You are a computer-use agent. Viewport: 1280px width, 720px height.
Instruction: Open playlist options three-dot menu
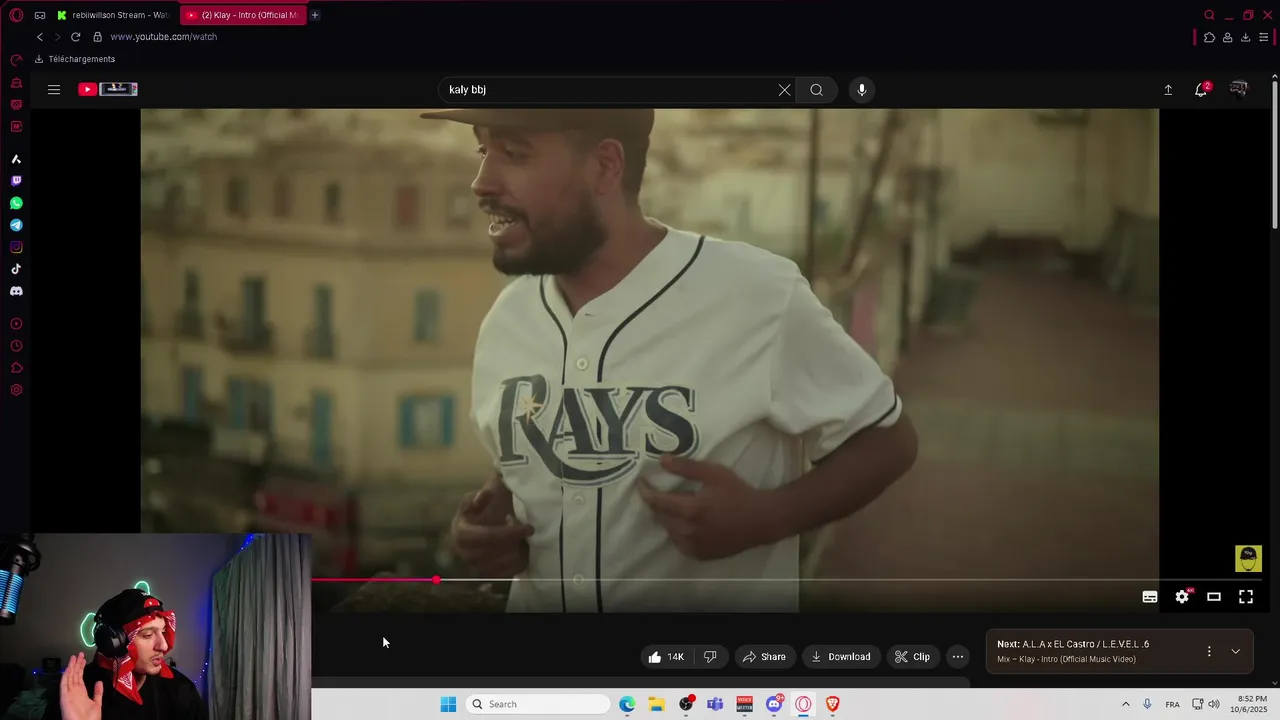tap(1209, 651)
